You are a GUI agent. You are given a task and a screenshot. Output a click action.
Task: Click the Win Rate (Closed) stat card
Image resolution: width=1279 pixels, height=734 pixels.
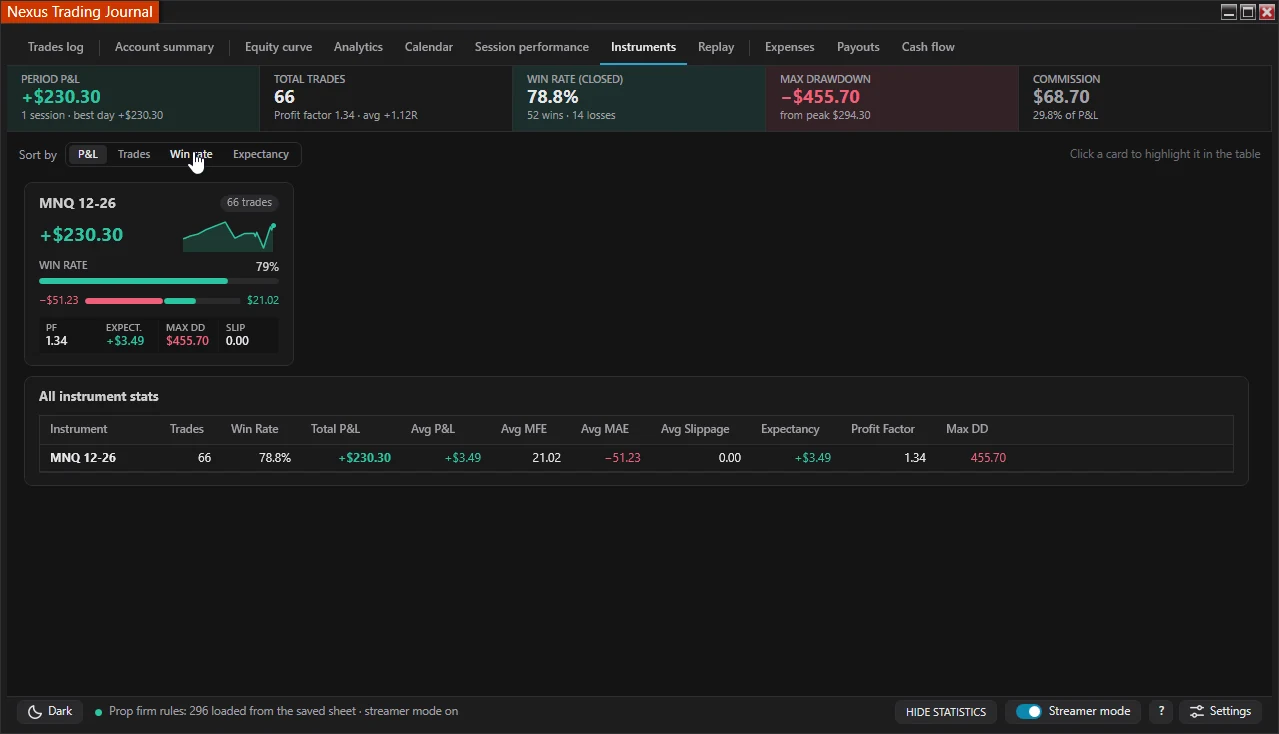click(x=639, y=98)
